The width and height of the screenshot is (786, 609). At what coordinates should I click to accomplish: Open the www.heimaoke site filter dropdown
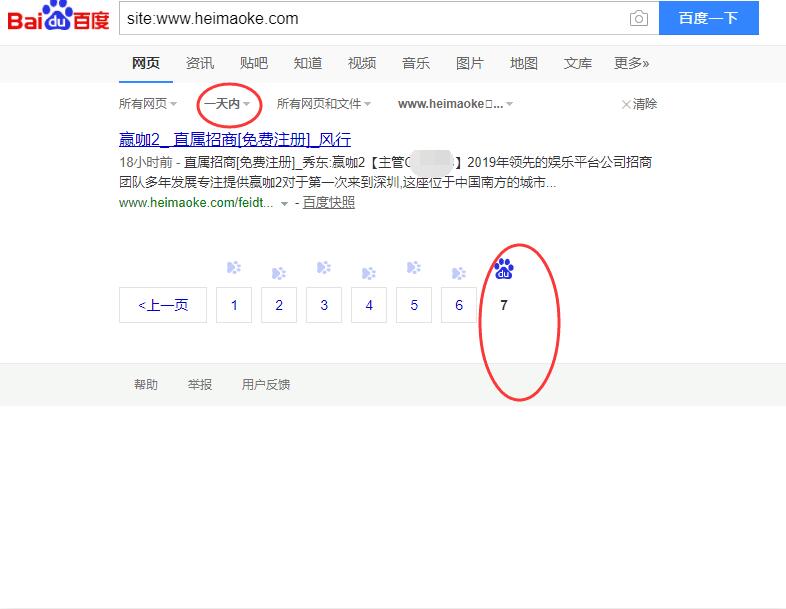click(x=455, y=104)
